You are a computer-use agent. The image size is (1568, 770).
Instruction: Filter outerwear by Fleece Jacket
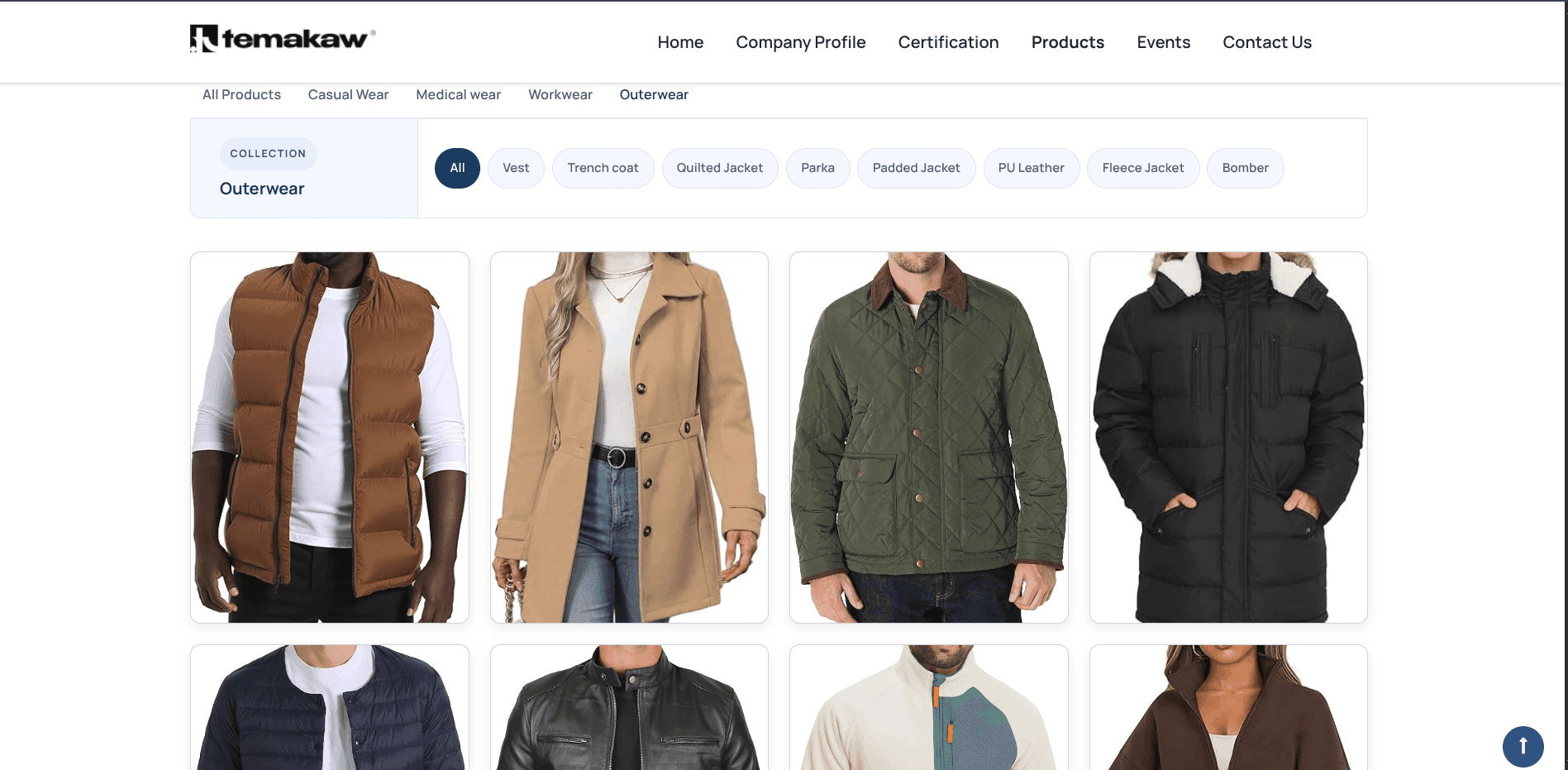[x=1143, y=168]
